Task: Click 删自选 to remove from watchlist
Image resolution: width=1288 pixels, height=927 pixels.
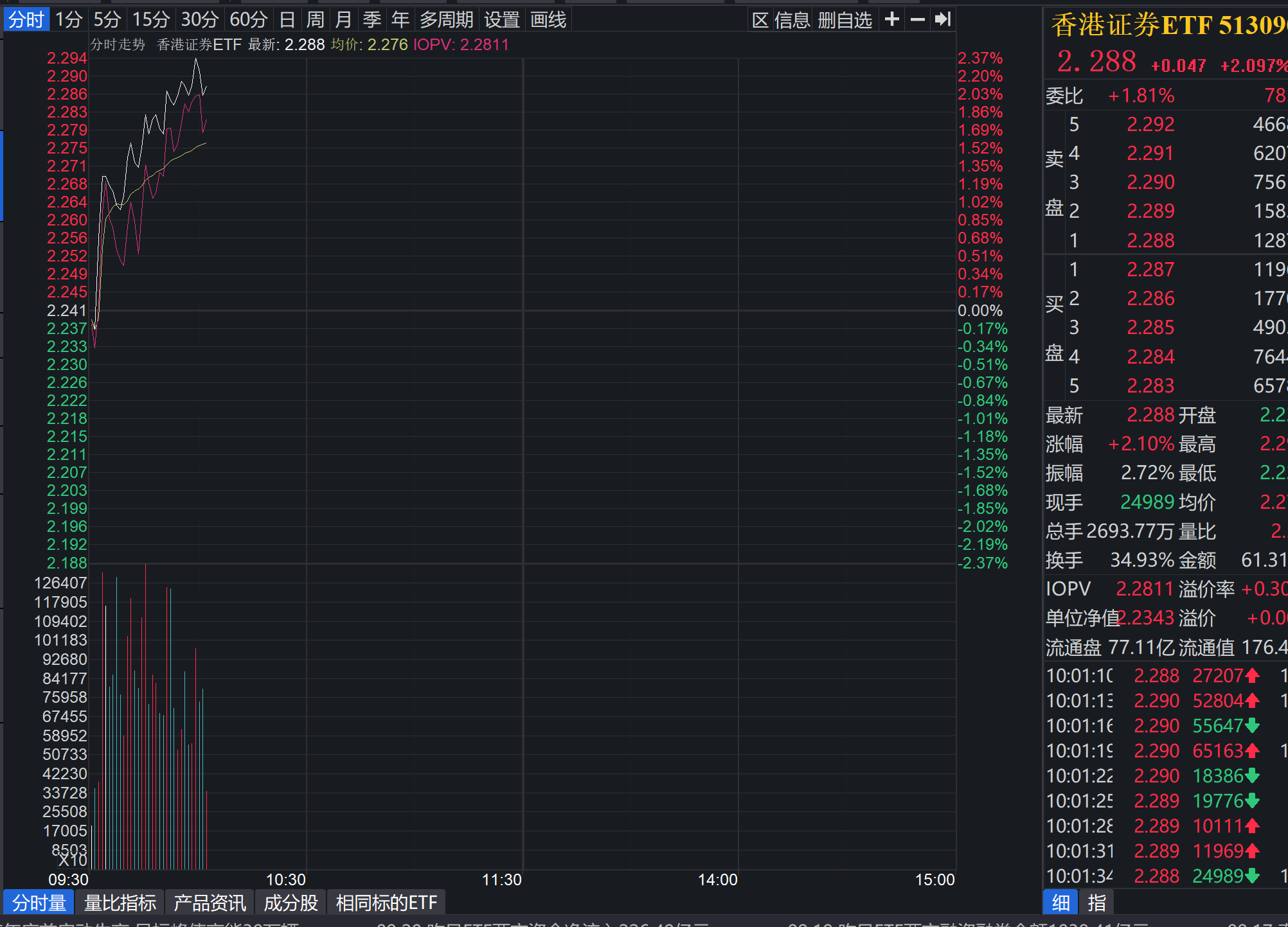Action: pyautogui.click(x=845, y=19)
